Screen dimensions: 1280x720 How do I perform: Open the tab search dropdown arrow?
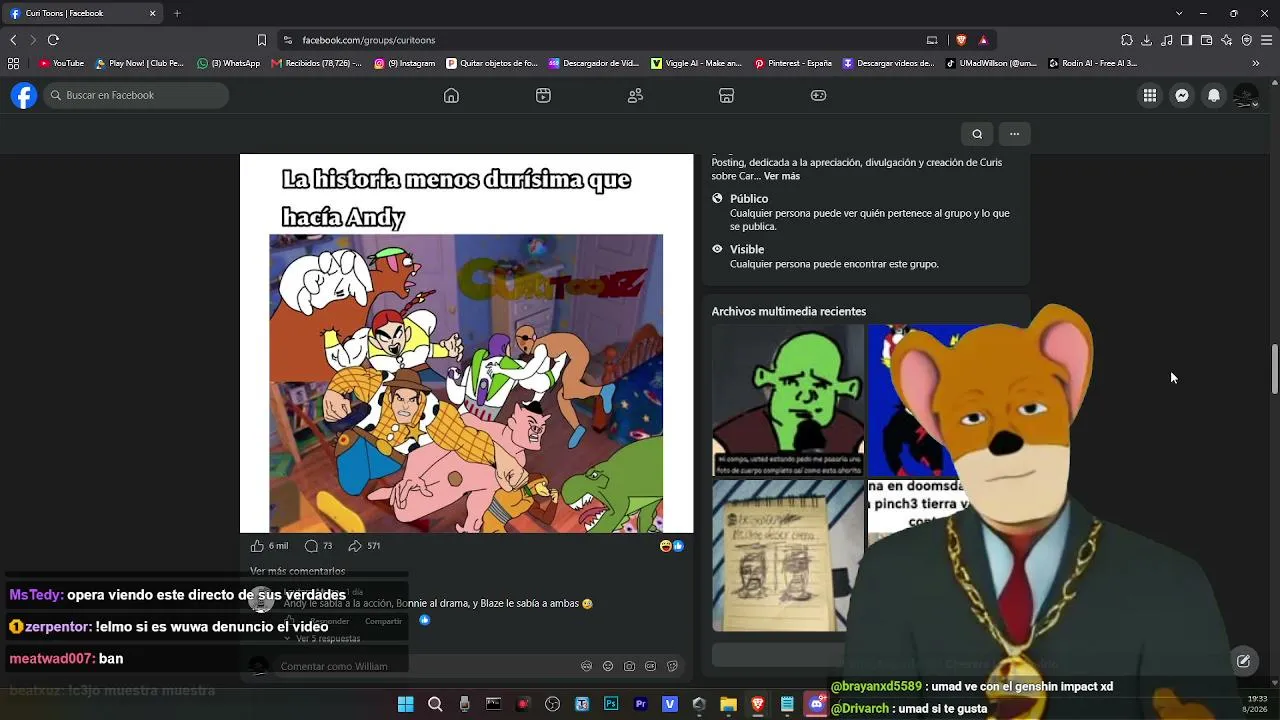coord(1179,13)
